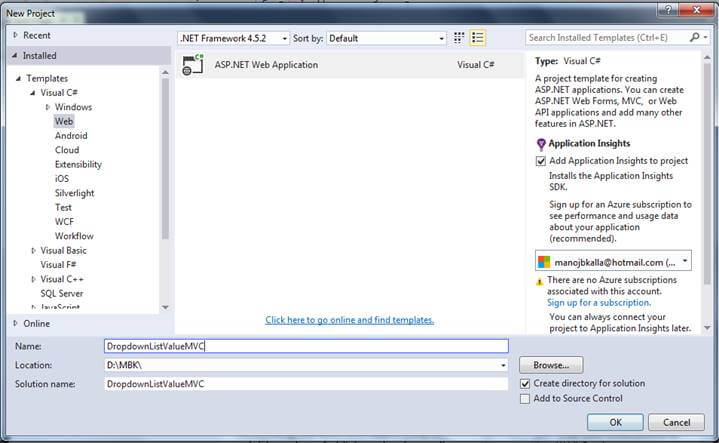The height and width of the screenshot is (443, 719).
Task: Click the project Name input field
Action: (x=306, y=346)
